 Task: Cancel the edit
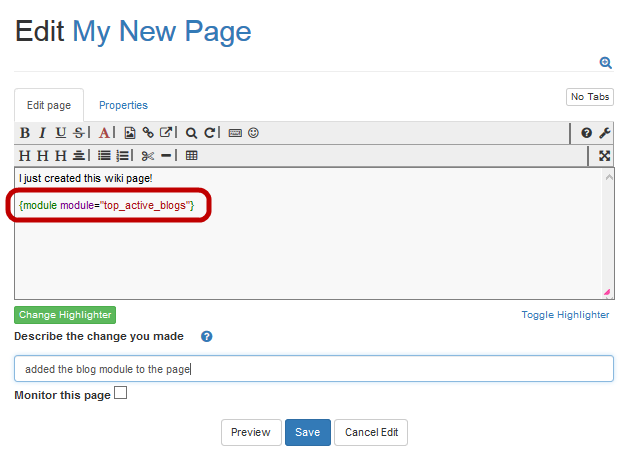click(x=371, y=432)
